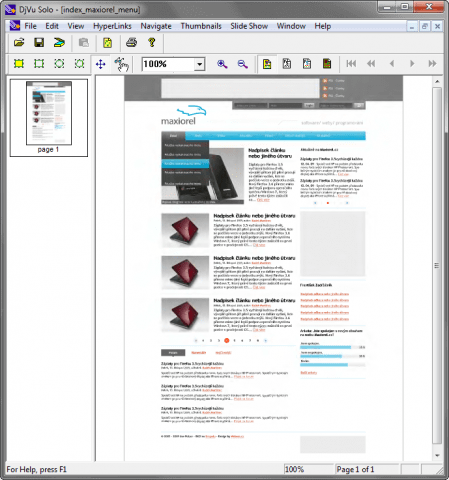Click the printer icon to print
The height and width of the screenshot is (480, 449).
click(131, 43)
